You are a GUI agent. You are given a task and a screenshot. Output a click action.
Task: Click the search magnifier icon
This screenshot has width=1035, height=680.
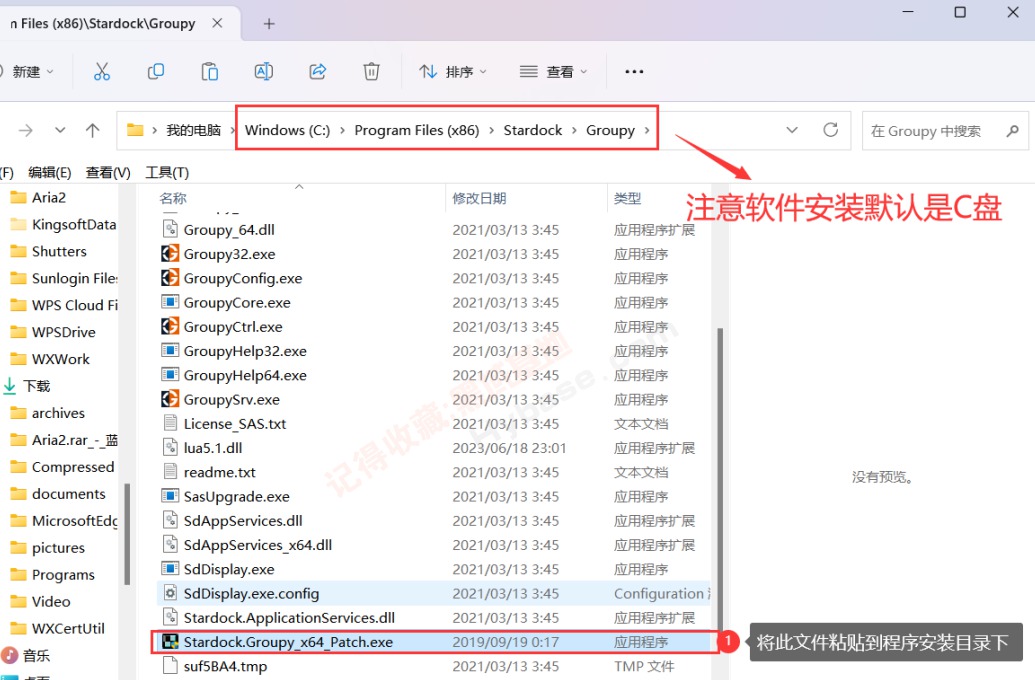(1012, 131)
